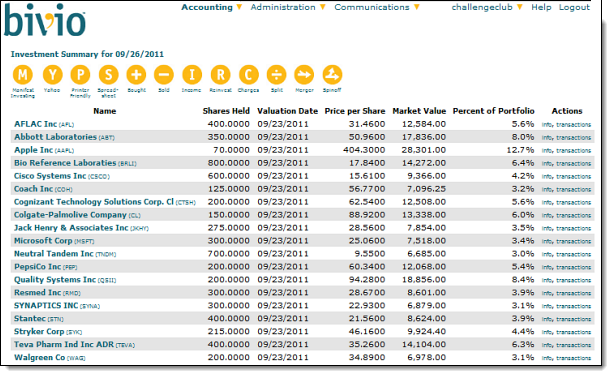Screen dimensions: 612x376
Task: Click the Yahoo Y icon
Action: pyautogui.click(x=52, y=75)
